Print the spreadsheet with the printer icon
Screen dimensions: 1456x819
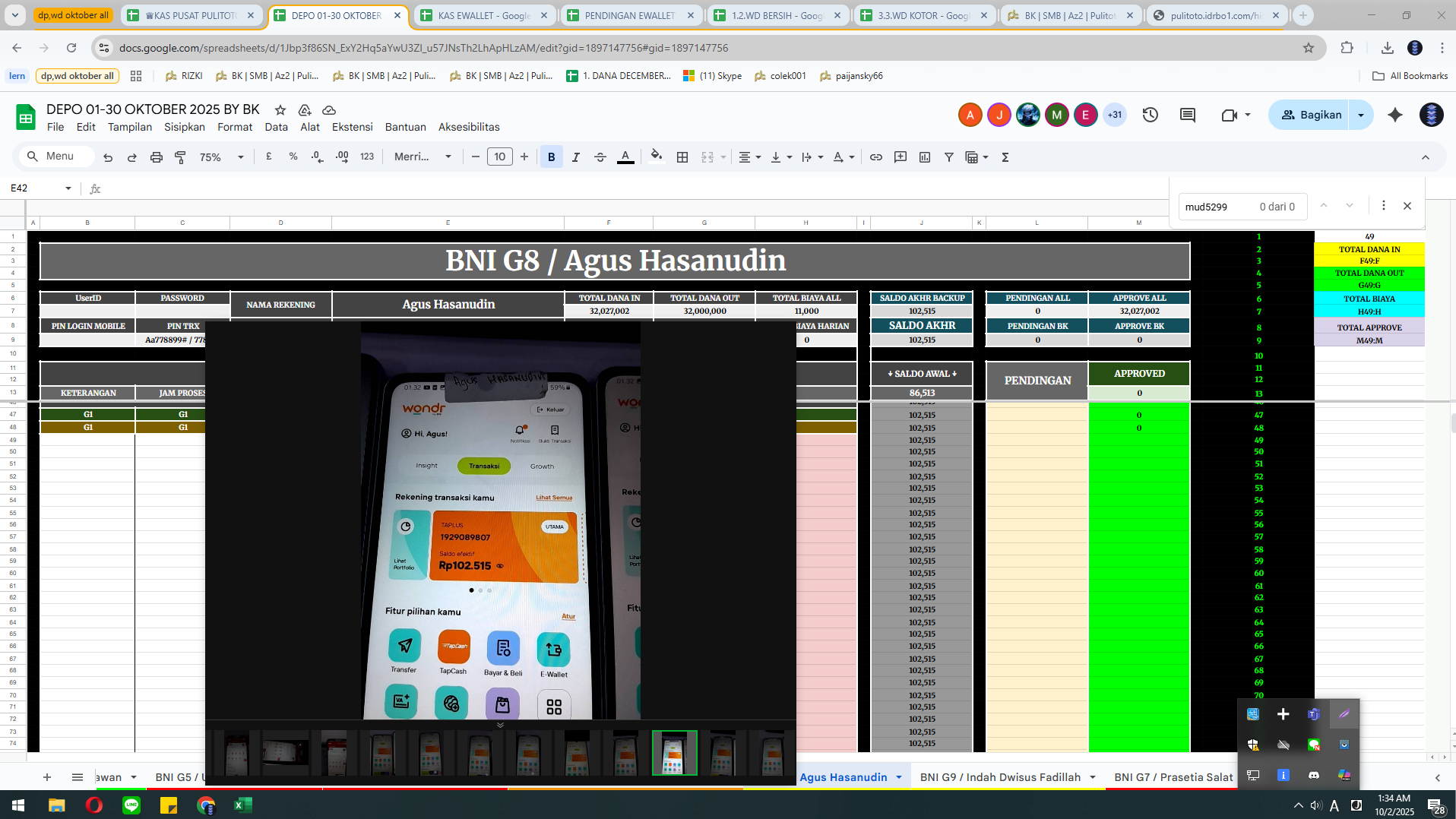click(x=157, y=157)
